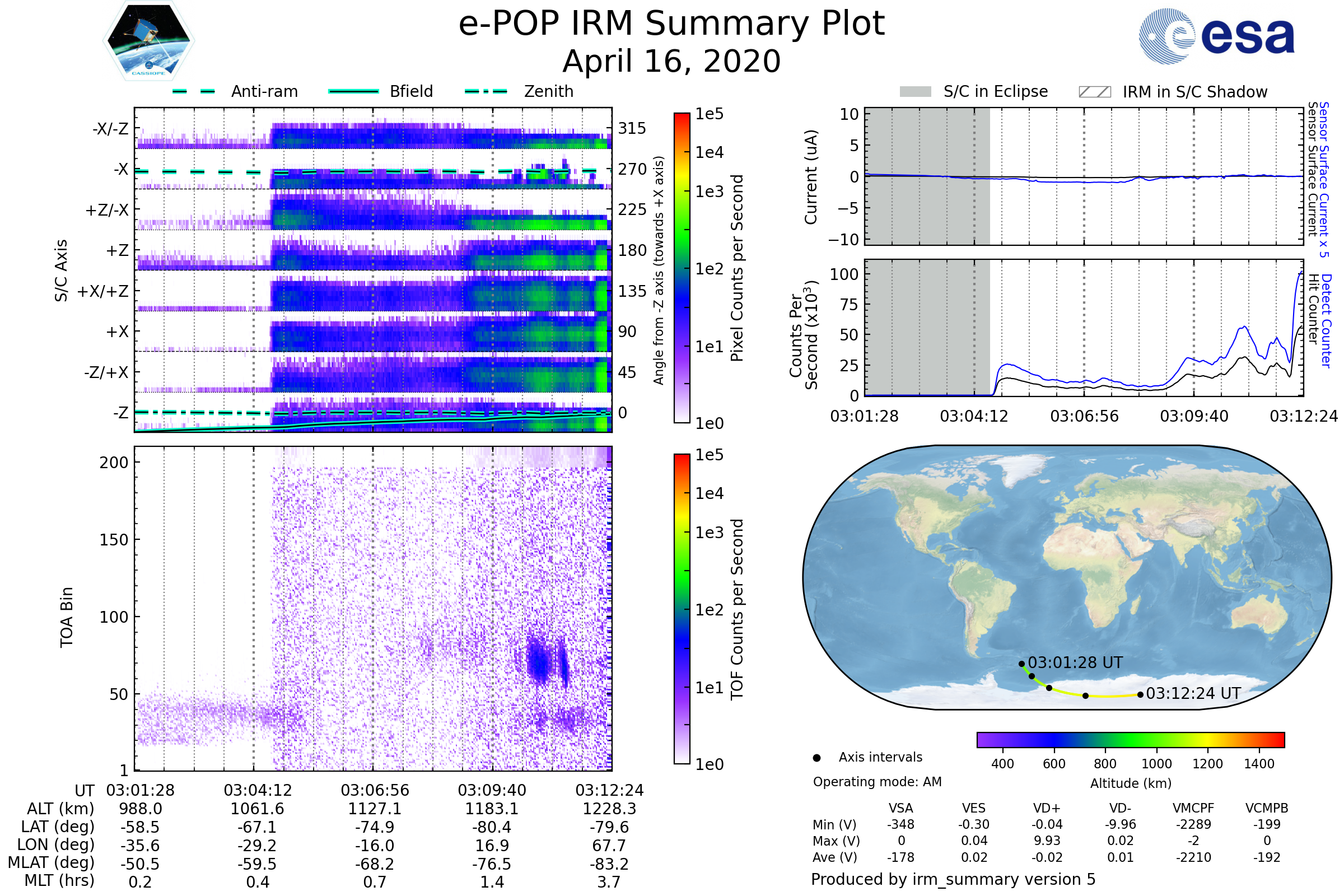Click the gray S/C in Eclipse swatch
Image resolution: width=1344 pixels, height=896 pixels.
[x=915, y=92]
